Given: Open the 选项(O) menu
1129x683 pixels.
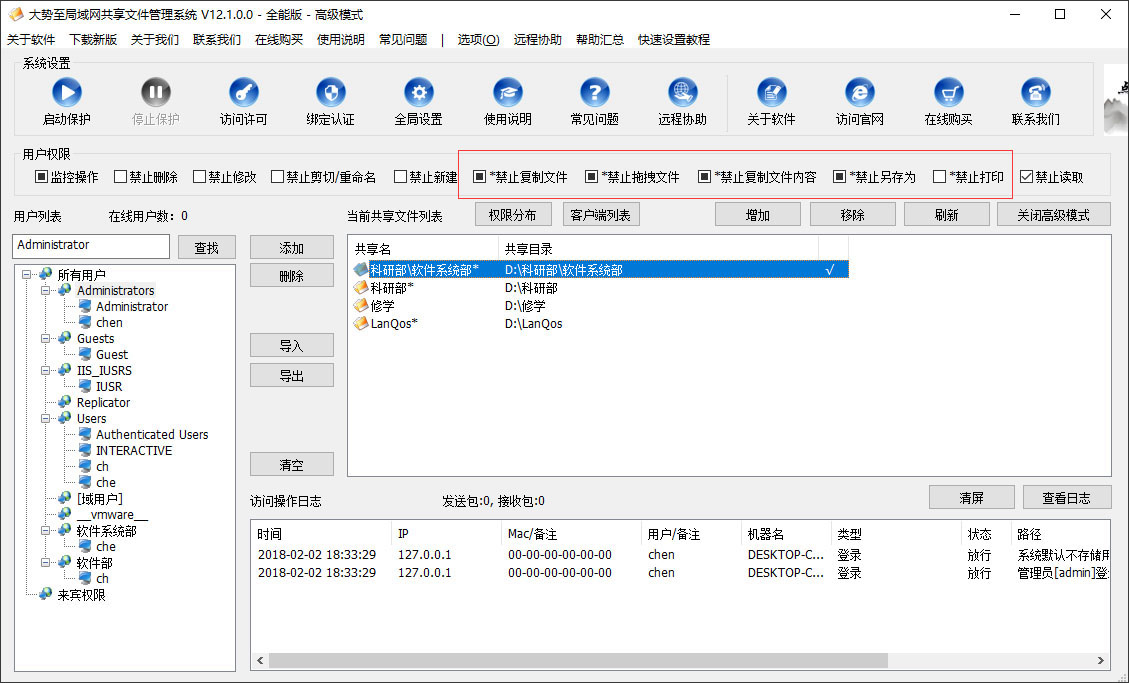Looking at the screenshot, I should [x=477, y=40].
